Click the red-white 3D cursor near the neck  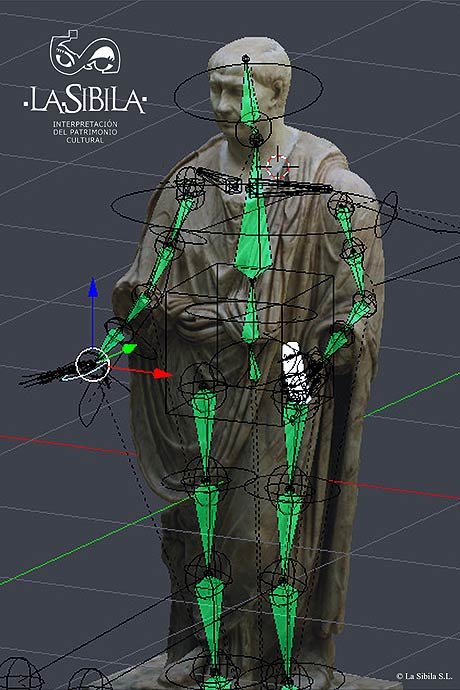tap(278, 166)
